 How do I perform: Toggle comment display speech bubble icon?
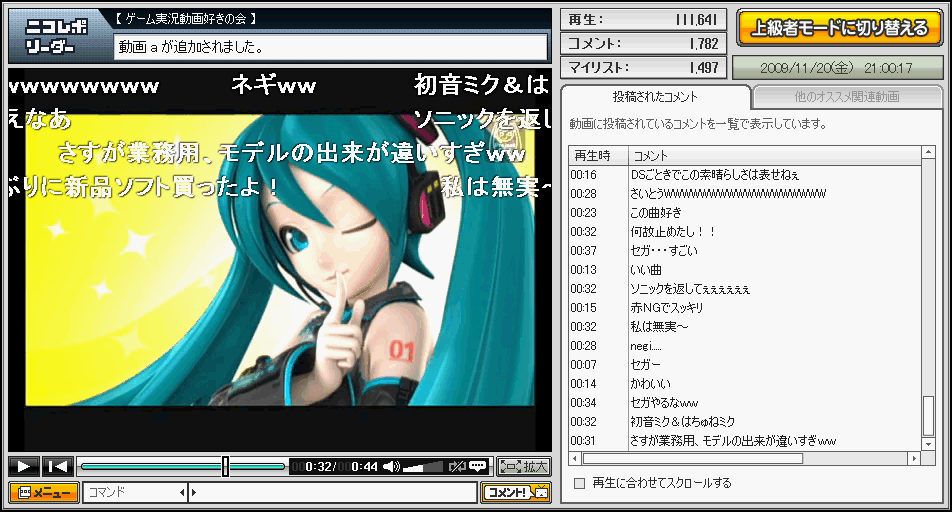(477, 466)
